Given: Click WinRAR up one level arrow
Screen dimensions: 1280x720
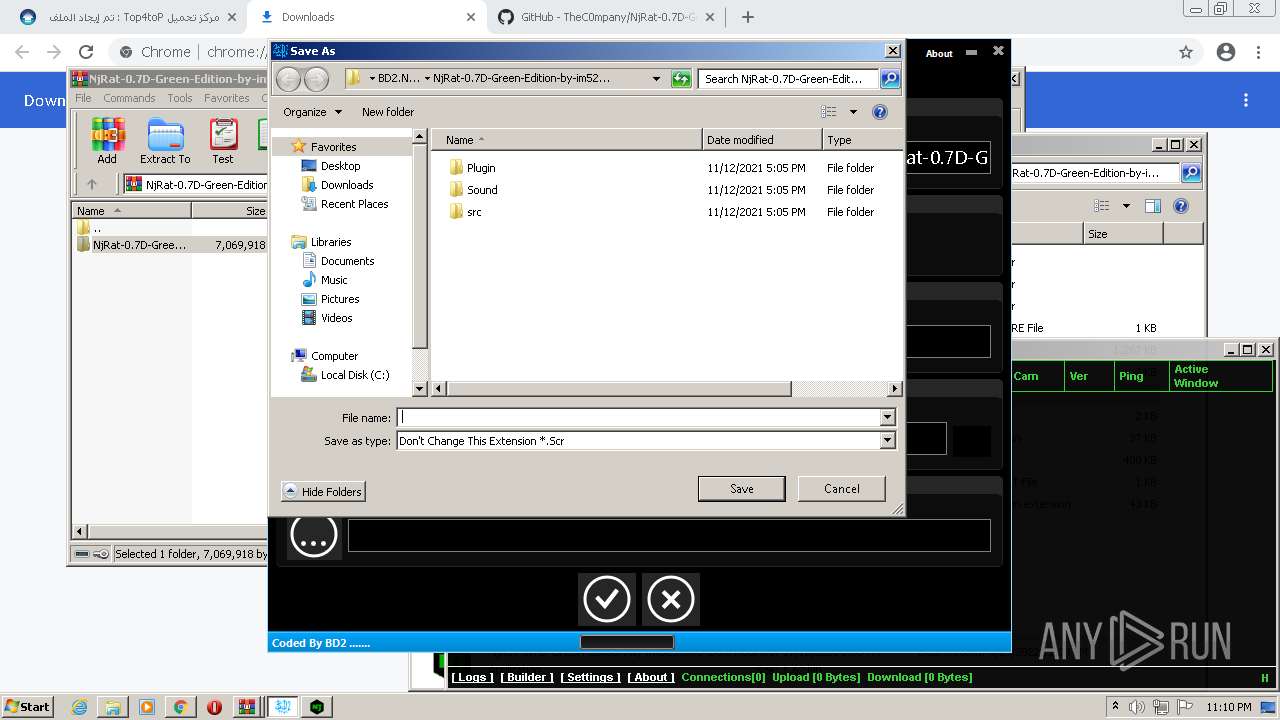Looking at the screenshot, I should [x=92, y=184].
